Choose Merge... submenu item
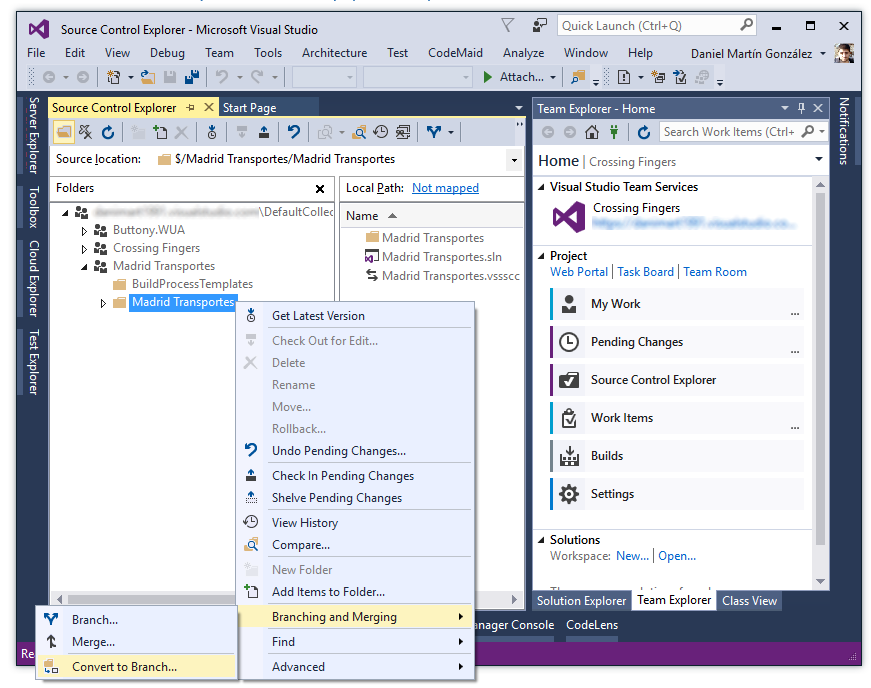The image size is (871, 688). pyautogui.click(x=137, y=642)
